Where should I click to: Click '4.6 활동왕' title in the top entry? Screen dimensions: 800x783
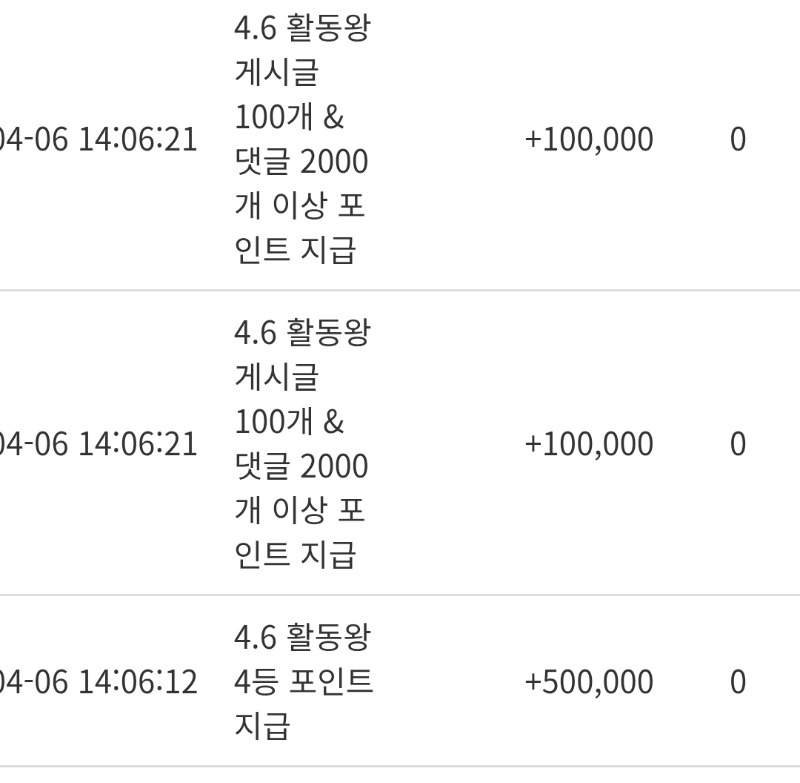[302, 29]
